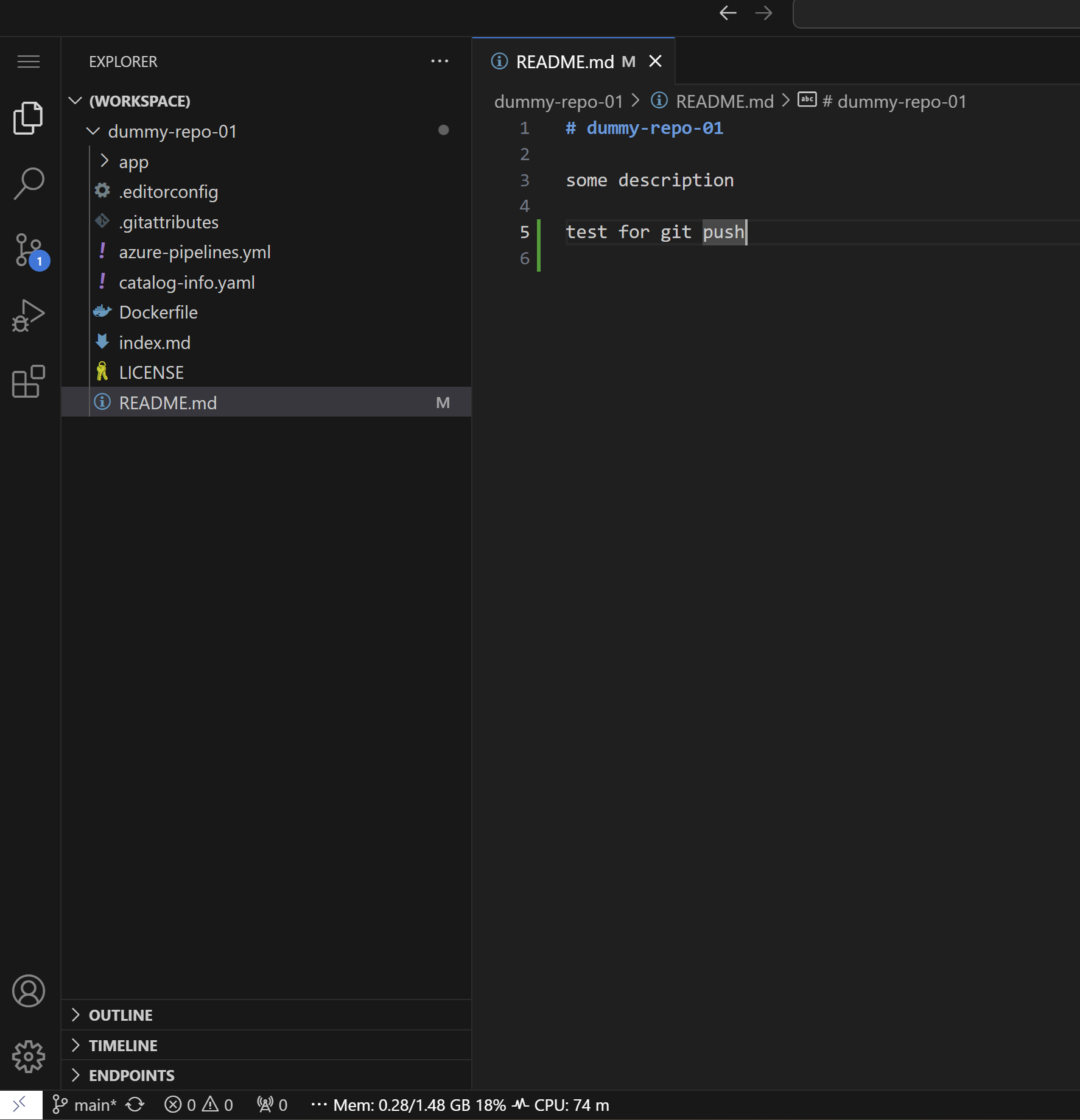
Task: Expand the ENDPOINTS section
Action: tap(131, 1076)
